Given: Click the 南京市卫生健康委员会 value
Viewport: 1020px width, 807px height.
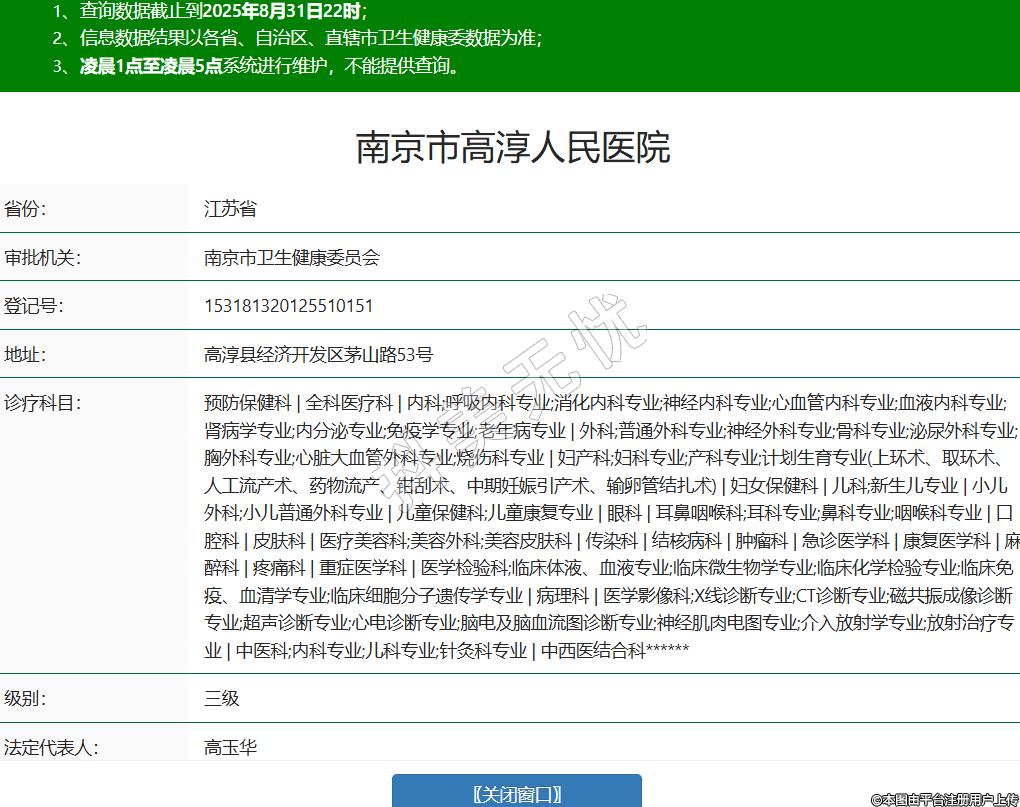Looking at the screenshot, I should [292, 257].
